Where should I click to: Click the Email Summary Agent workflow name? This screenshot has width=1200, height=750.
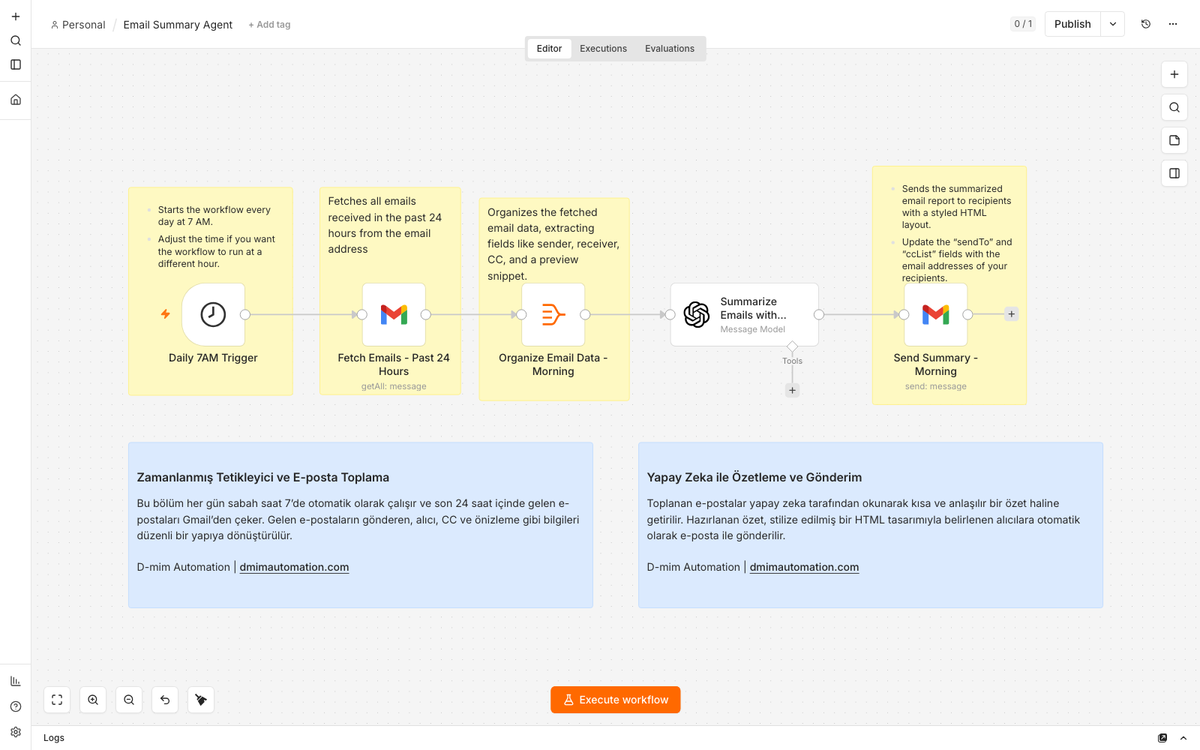178,25
